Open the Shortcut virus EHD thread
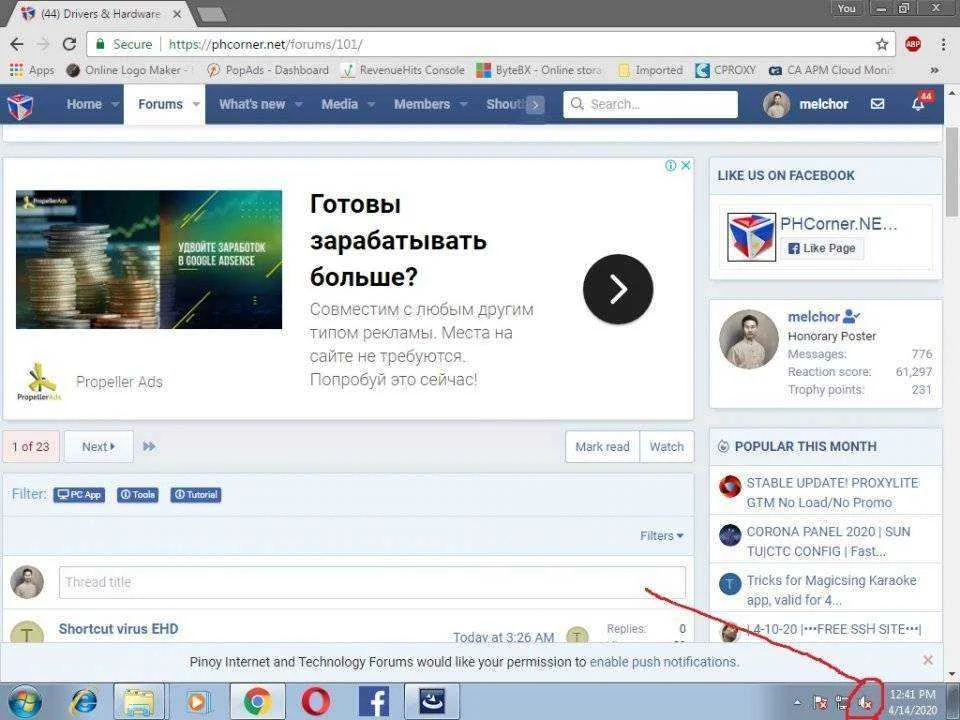The image size is (960, 720). pyautogui.click(x=118, y=629)
